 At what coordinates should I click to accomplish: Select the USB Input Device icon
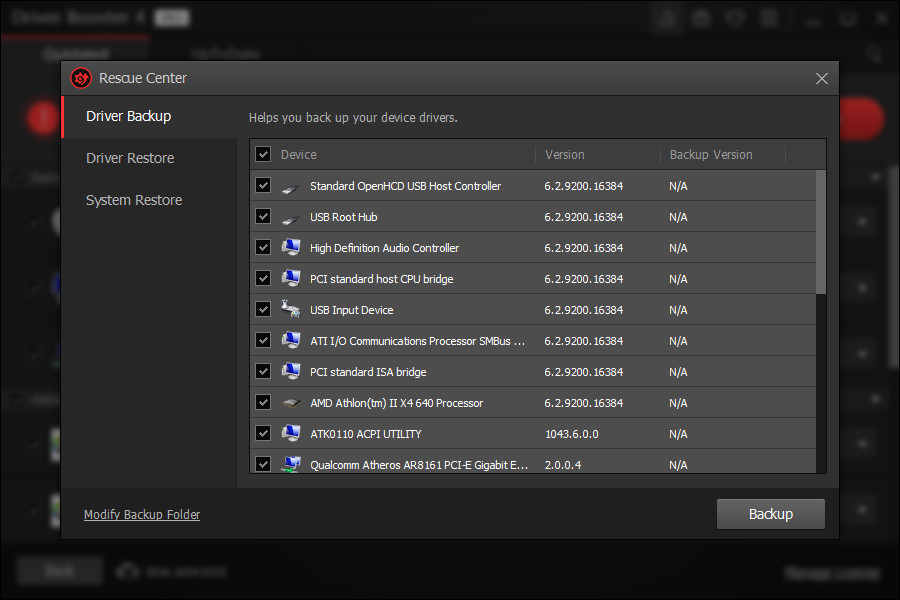291,309
